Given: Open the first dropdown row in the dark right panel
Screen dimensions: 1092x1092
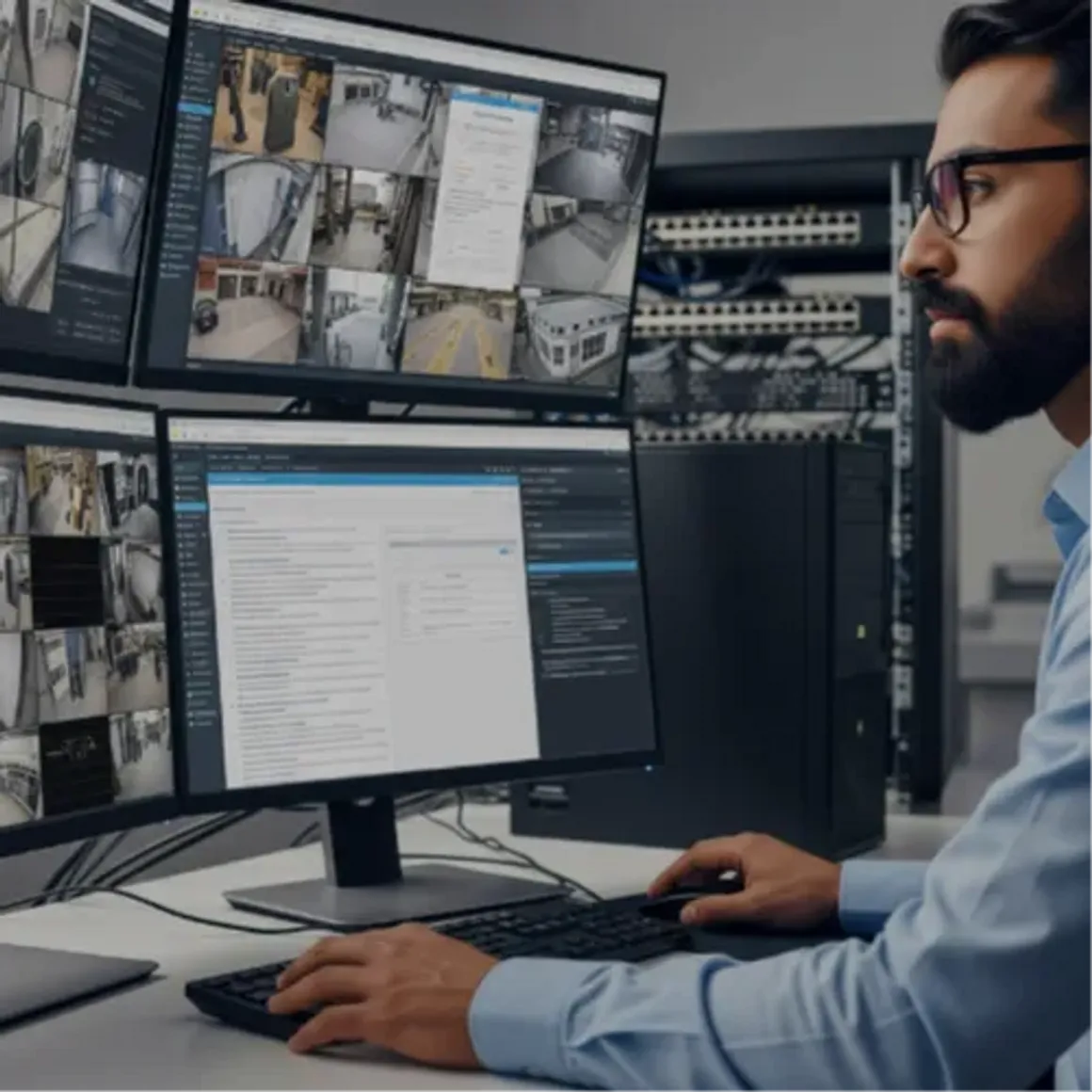Looking at the screenshot, I should pyautogui.click(x=576, y=490).
